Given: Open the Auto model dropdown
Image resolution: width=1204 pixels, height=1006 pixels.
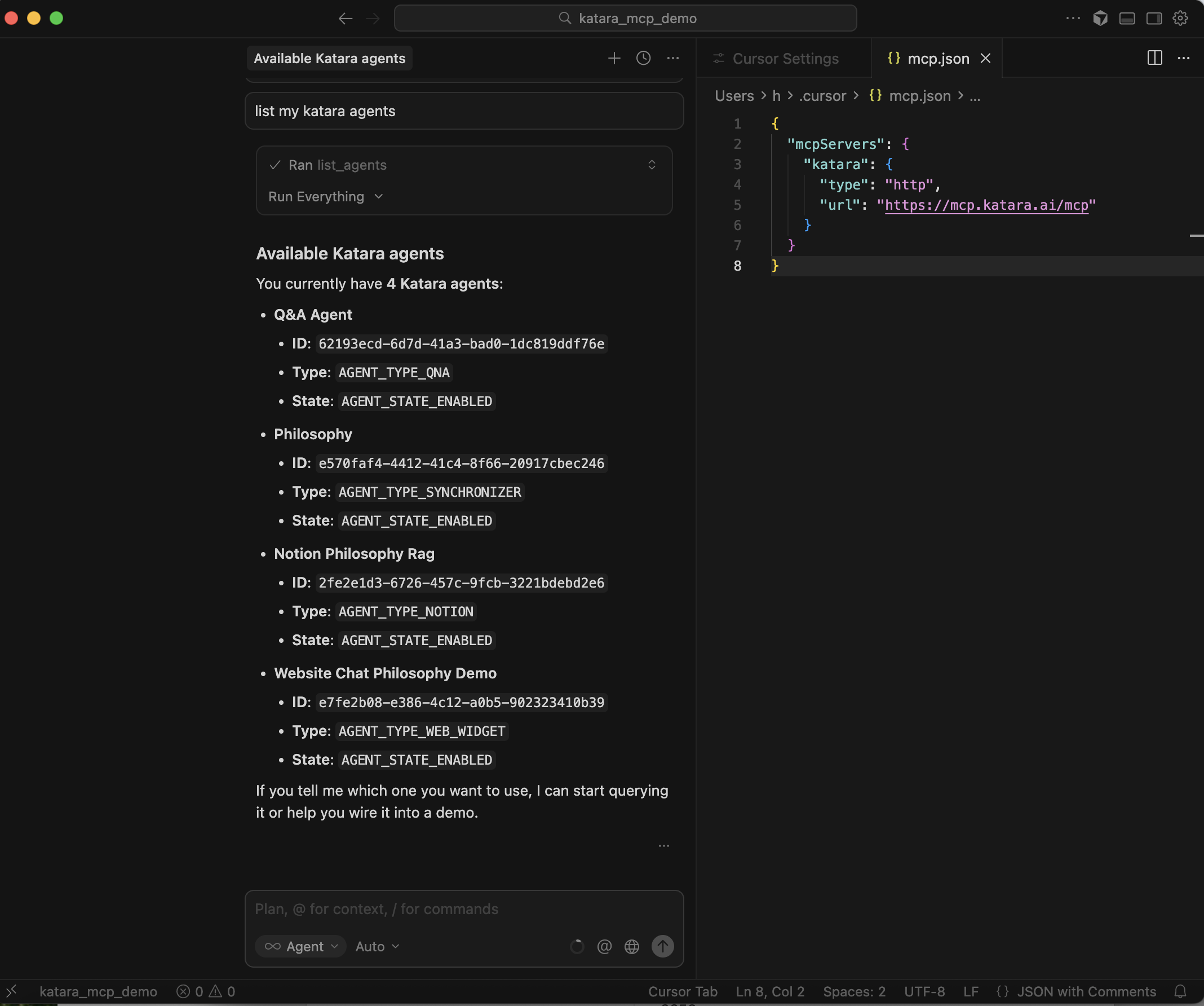Looking at the screenshot, I should [x=377, y=946].
